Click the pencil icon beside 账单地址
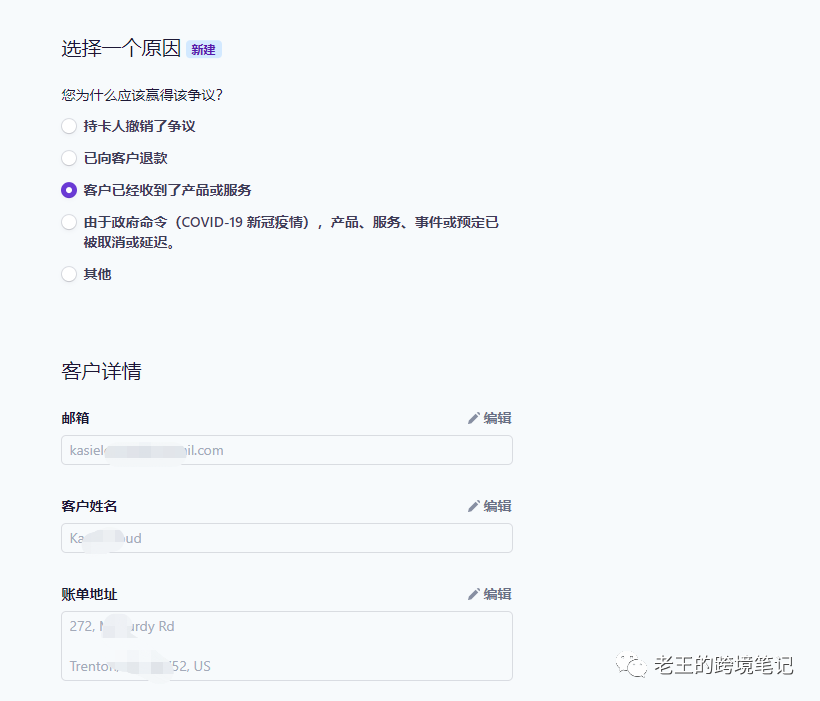This screenshot has width=820, height=701. (x=474, y=594)
